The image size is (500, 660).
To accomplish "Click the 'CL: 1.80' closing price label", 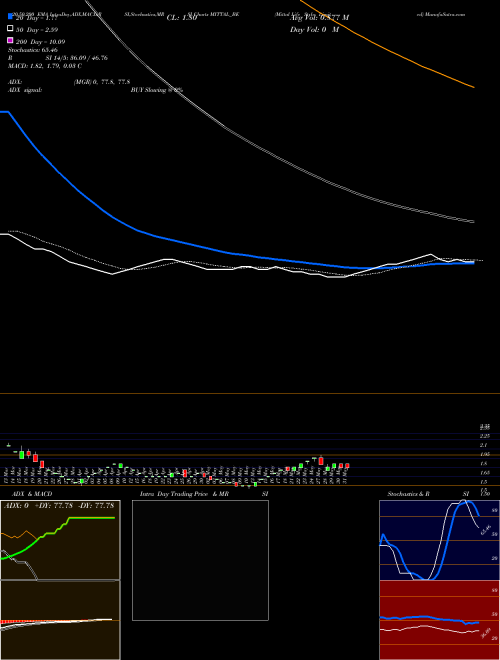I will (182, 18).
